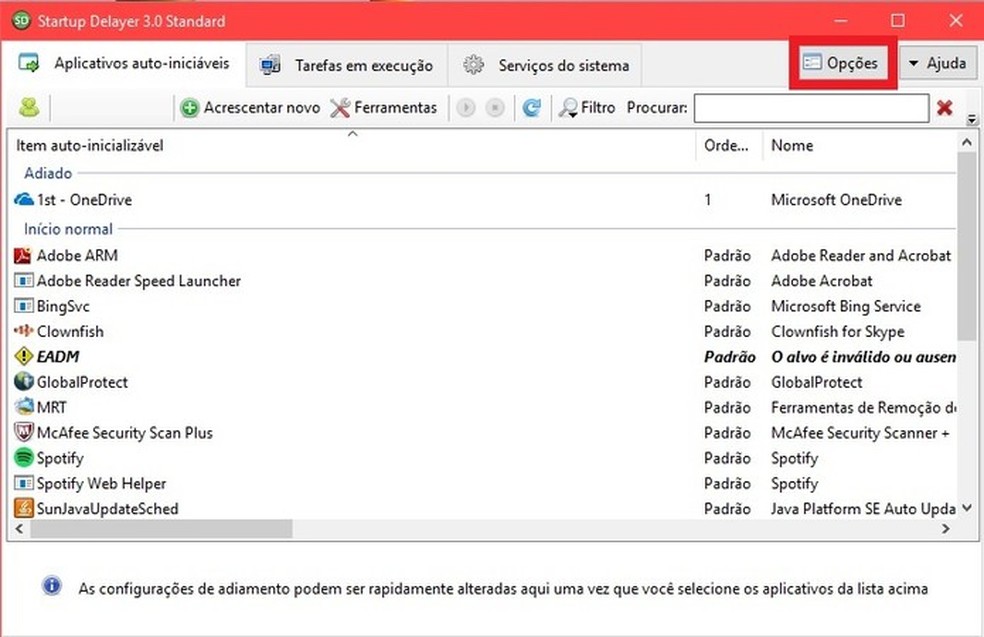Click the Clownfish for Skype name cell
The image size is (984, 637).
pos(838,331)
